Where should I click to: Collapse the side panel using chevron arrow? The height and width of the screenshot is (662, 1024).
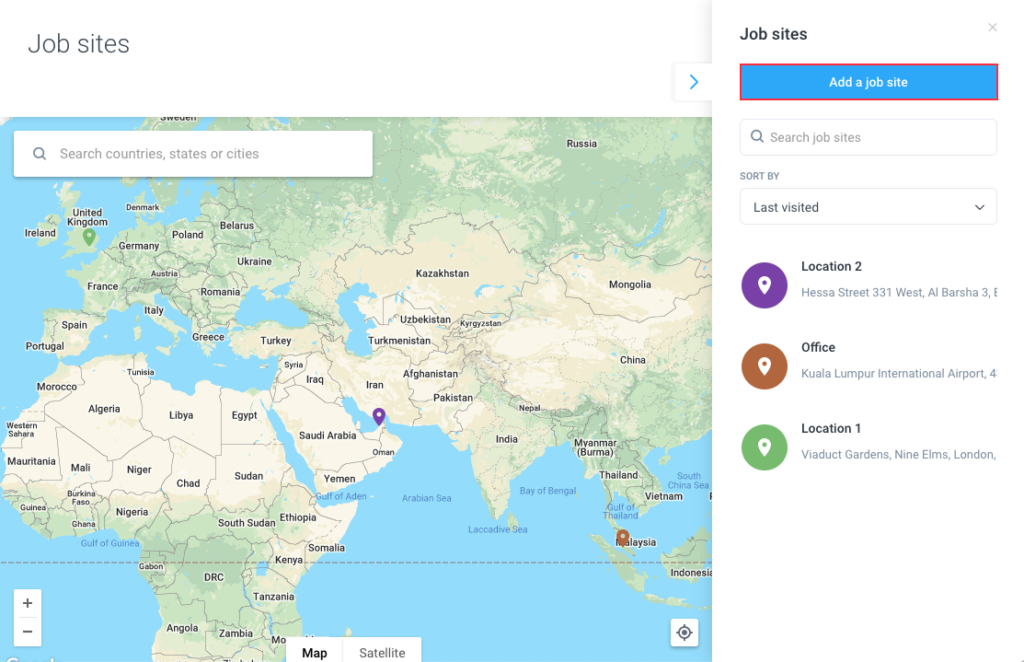pyautogui.click(x=694, y=82)
